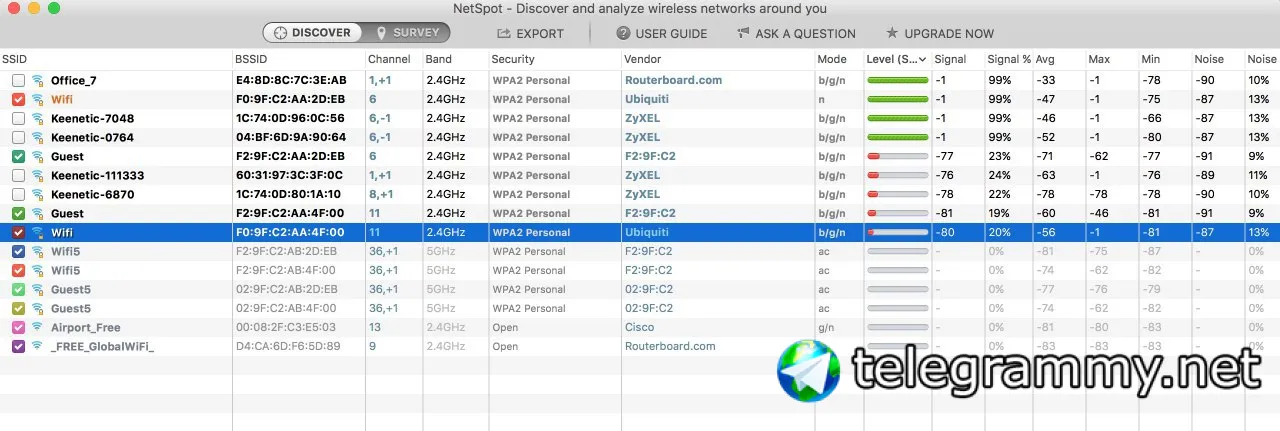The width and height of the screenshot is (1280, 431).
Task: Click the red level bar for Keenetic-111333
Action: 897,175
